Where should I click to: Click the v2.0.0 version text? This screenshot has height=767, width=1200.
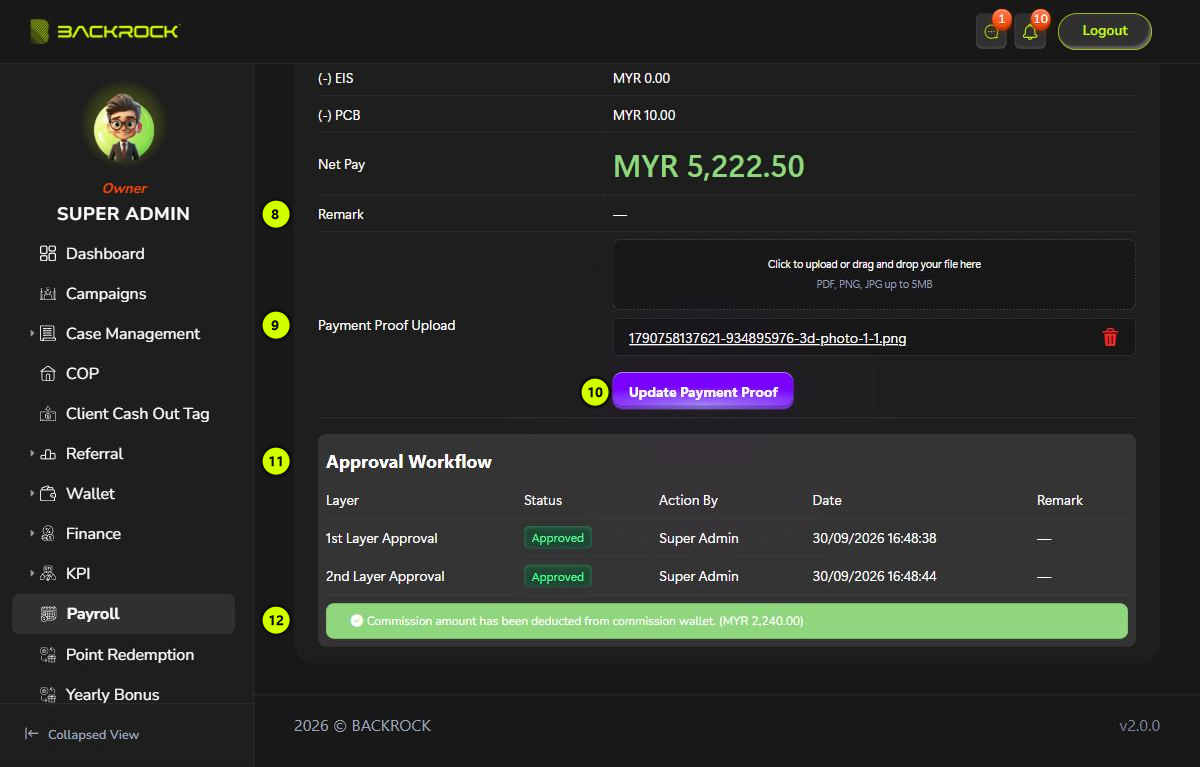pyautogui.click(x=1139, y=725)
